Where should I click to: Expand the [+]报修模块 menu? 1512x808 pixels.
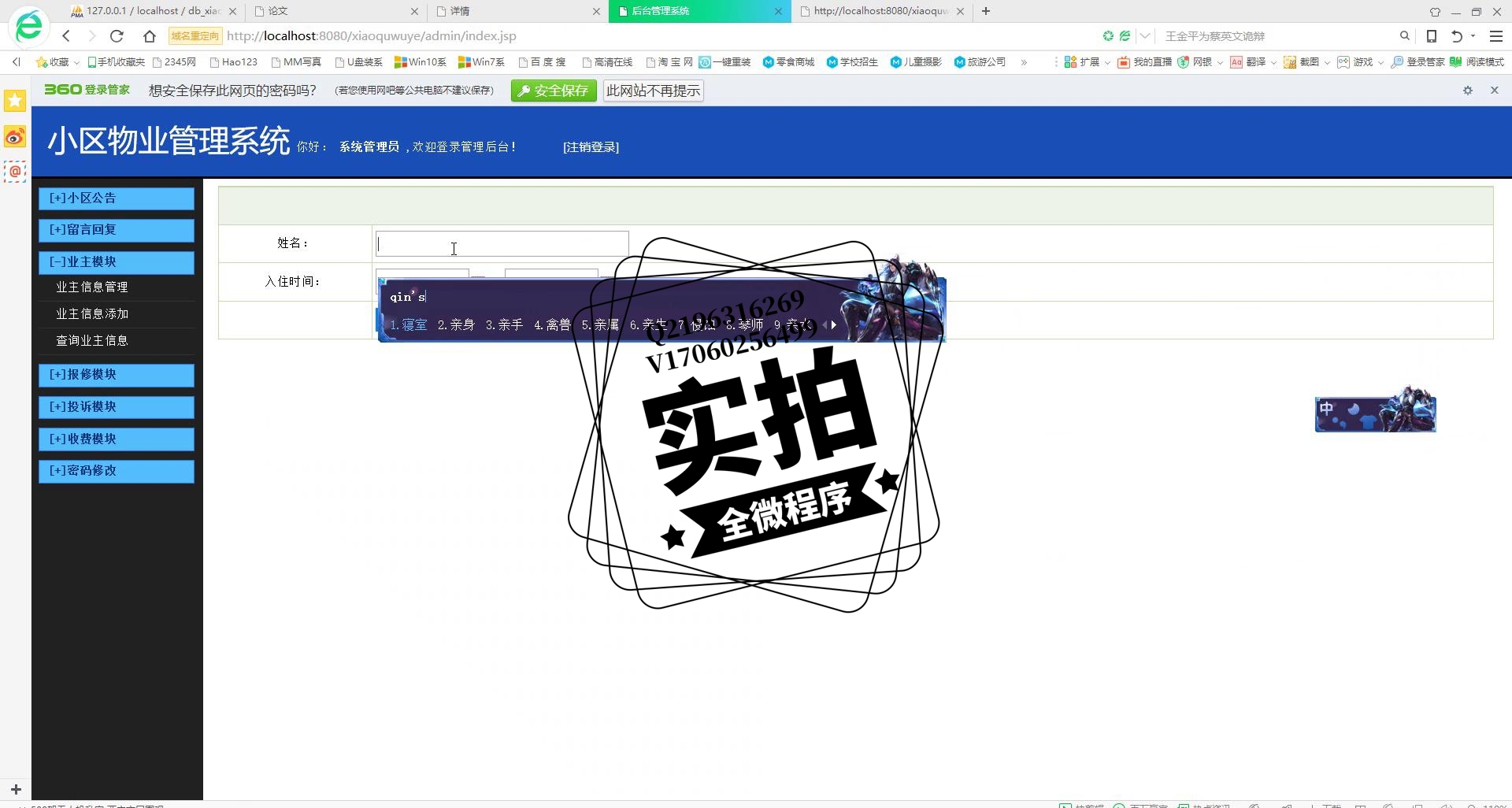117,375
